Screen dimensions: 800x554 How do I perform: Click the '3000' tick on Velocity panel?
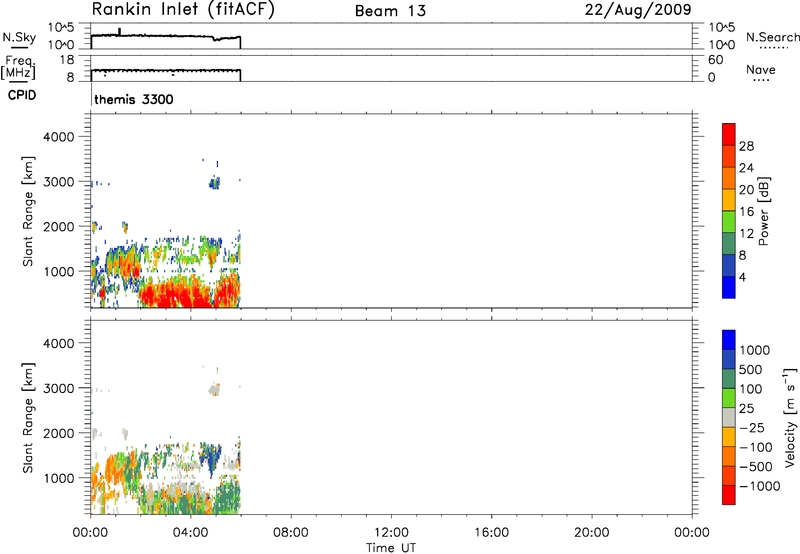pyautogui.click(x=59, y=388)
